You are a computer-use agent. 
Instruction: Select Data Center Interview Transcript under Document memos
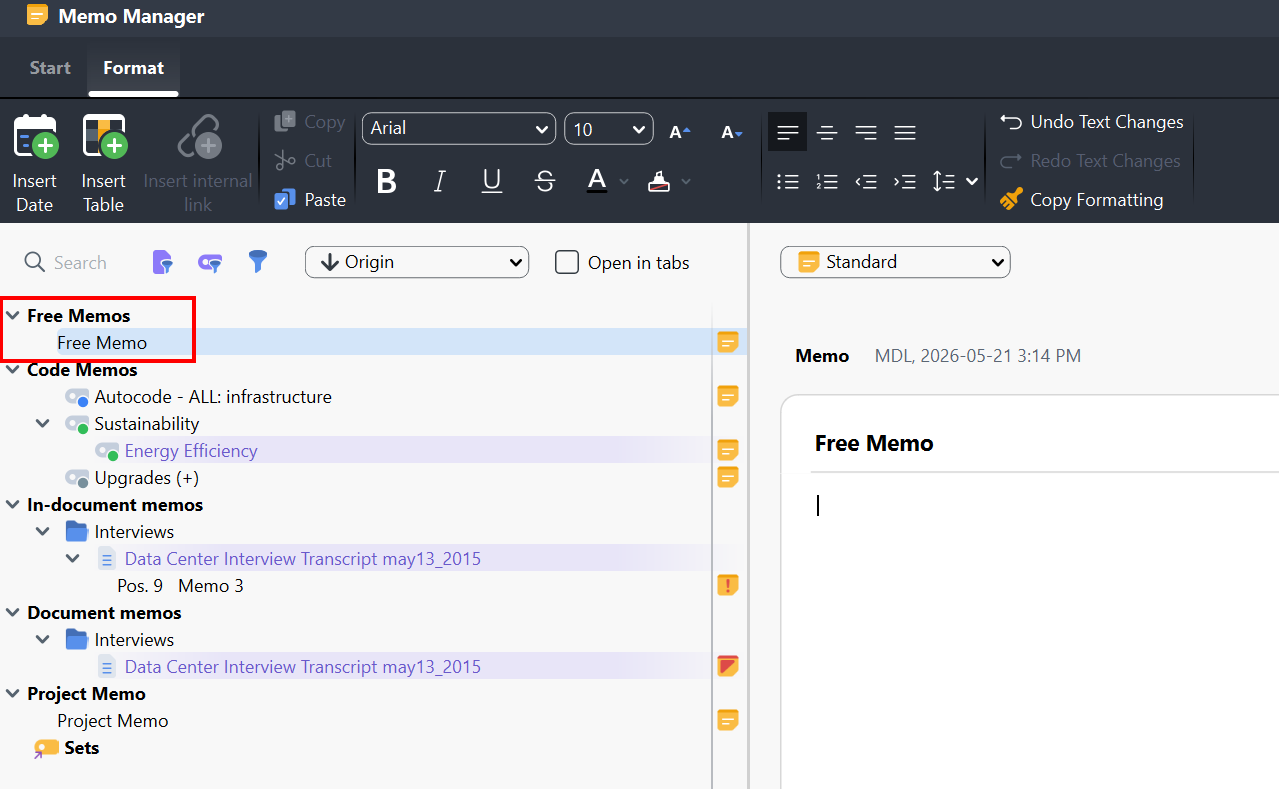pyautogui.click(x=302, y=667)
